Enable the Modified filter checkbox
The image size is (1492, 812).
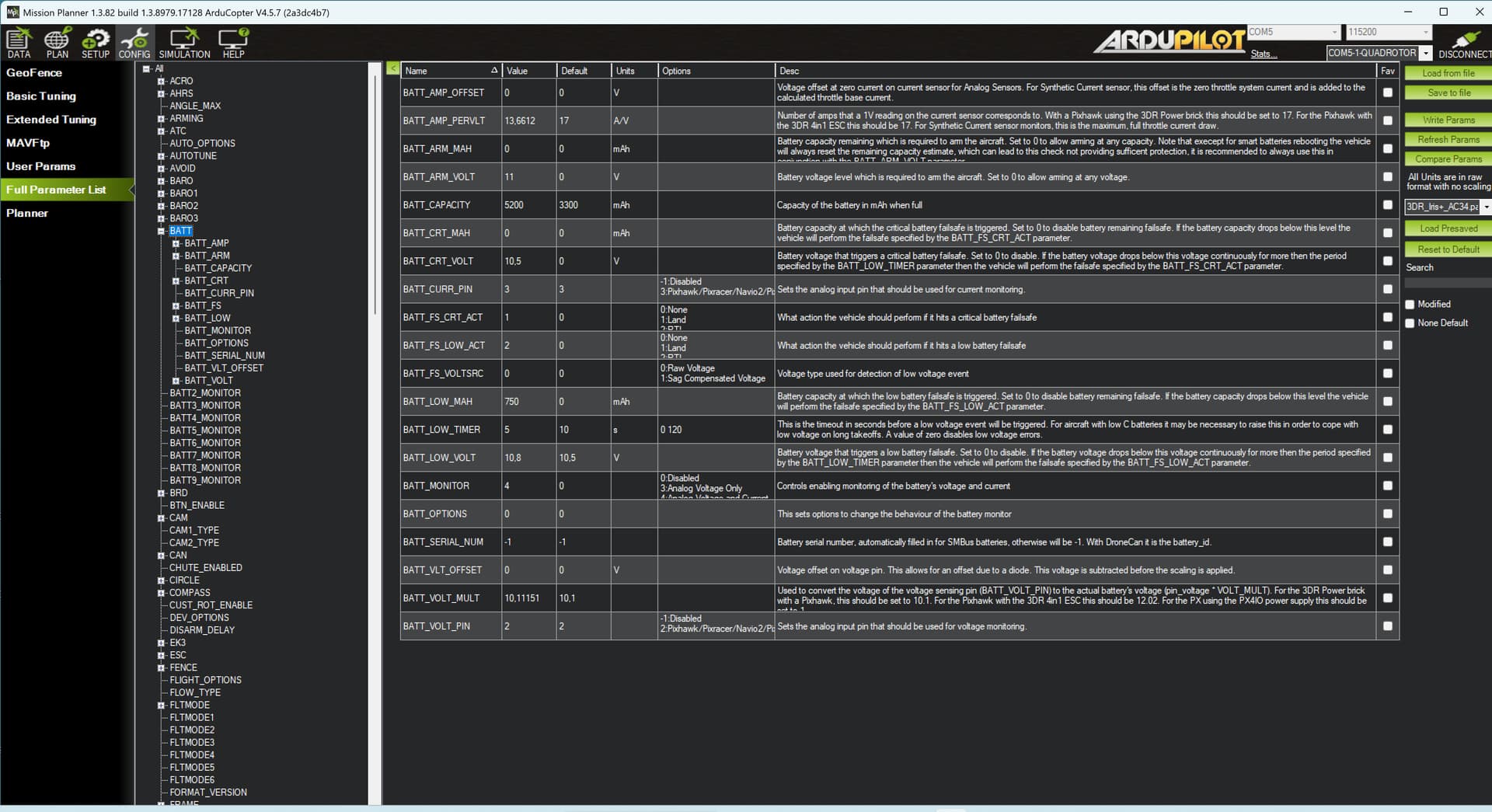[1410, 305]
